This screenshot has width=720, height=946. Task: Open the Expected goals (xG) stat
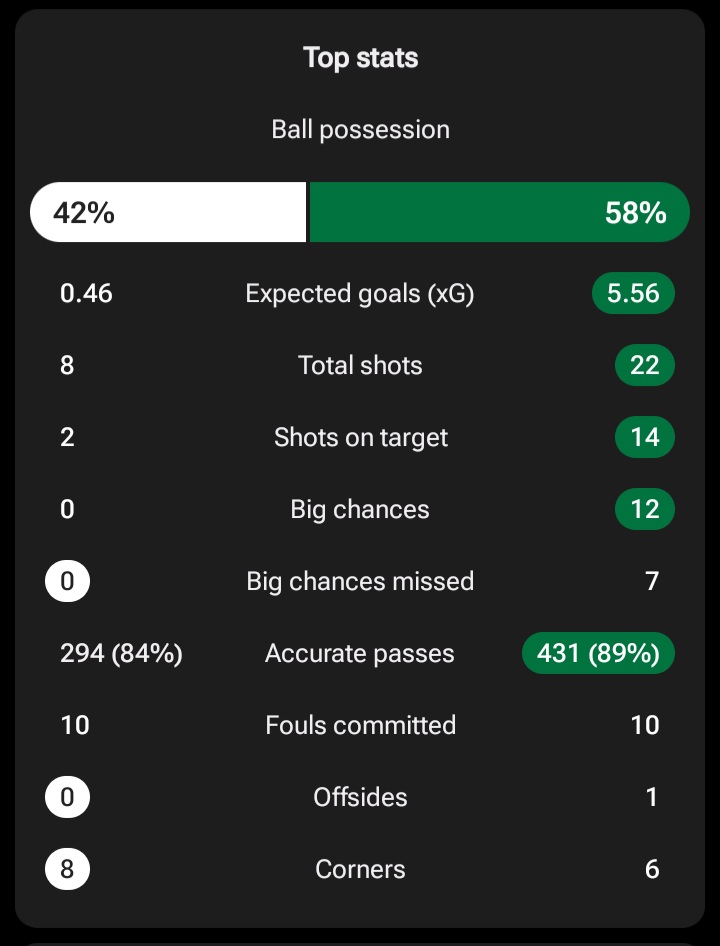[360, 294]
